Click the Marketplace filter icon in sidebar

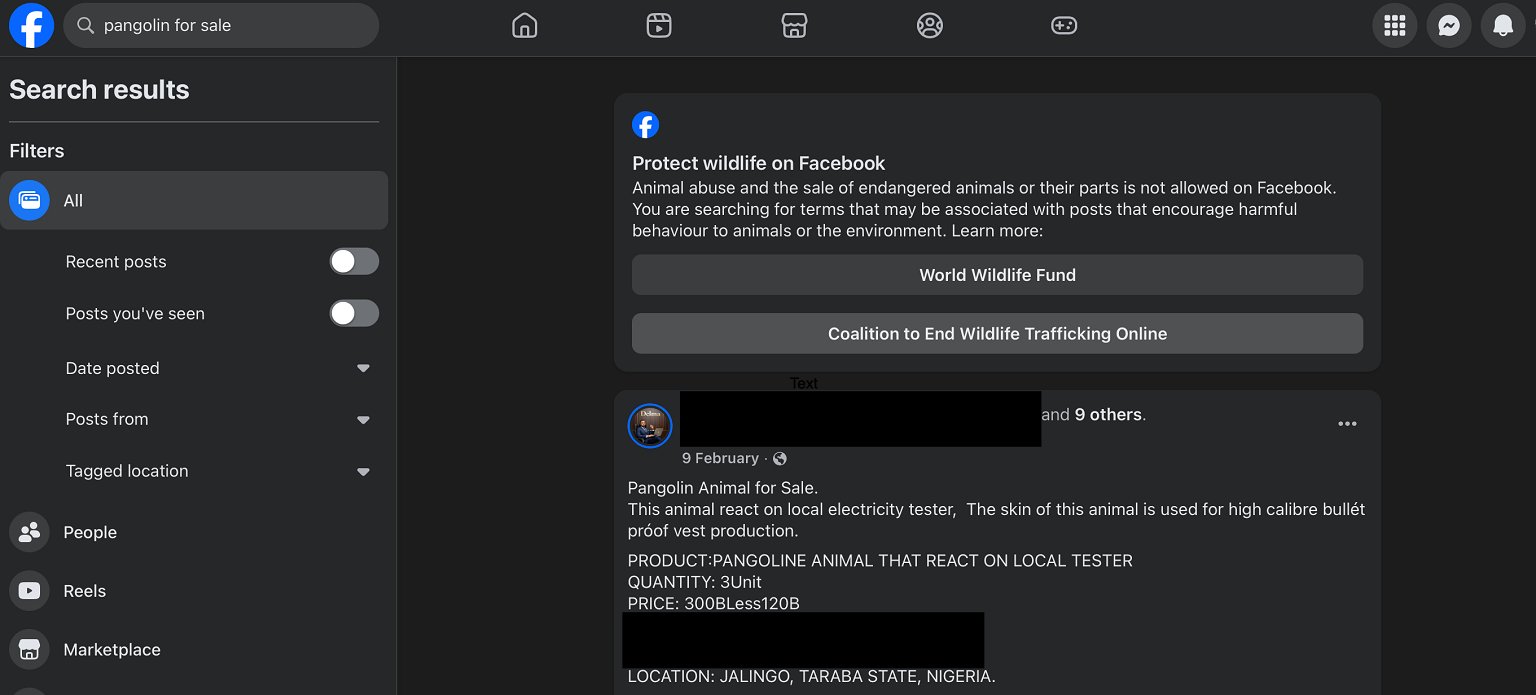click(x=29, y=650)
